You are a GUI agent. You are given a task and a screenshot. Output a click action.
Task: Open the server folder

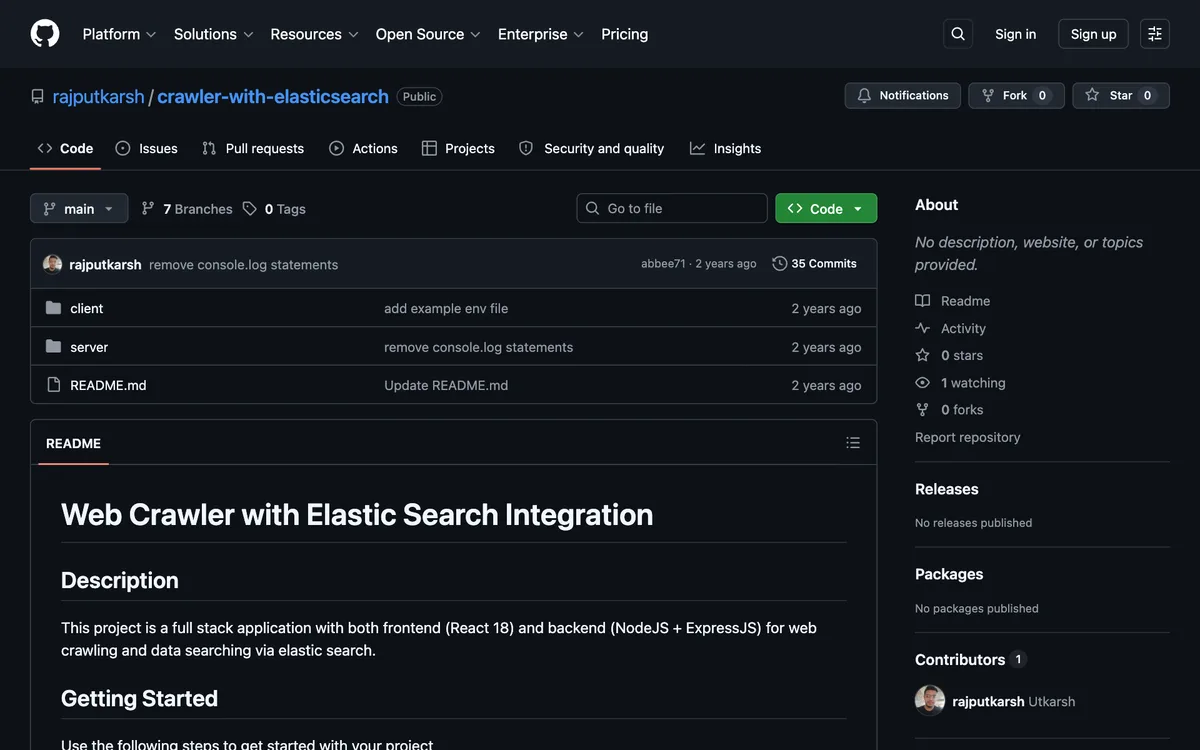coord(89,347)
